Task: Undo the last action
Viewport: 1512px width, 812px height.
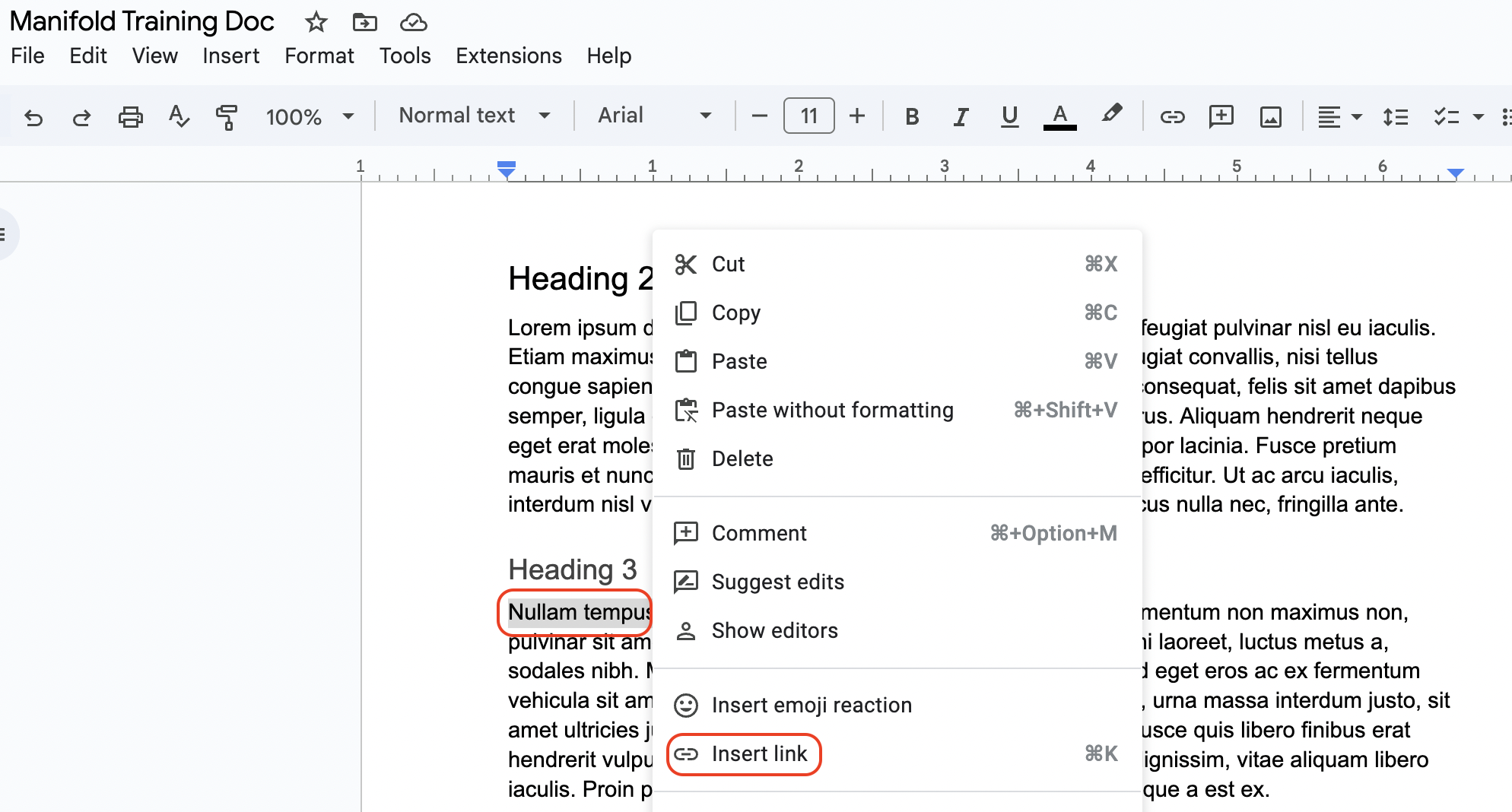Action: coord(33,116)
